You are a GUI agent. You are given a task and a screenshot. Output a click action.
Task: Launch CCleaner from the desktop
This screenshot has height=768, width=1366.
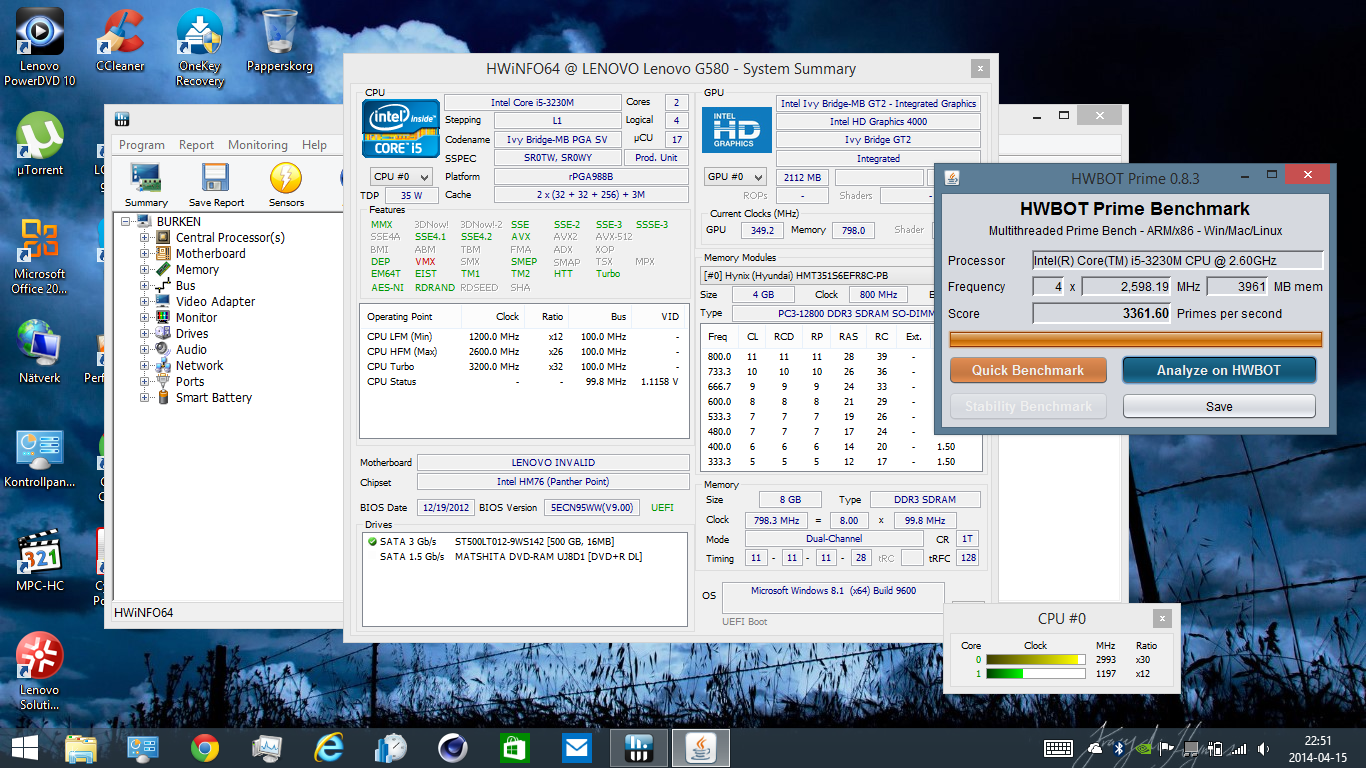tap(120, 42)
